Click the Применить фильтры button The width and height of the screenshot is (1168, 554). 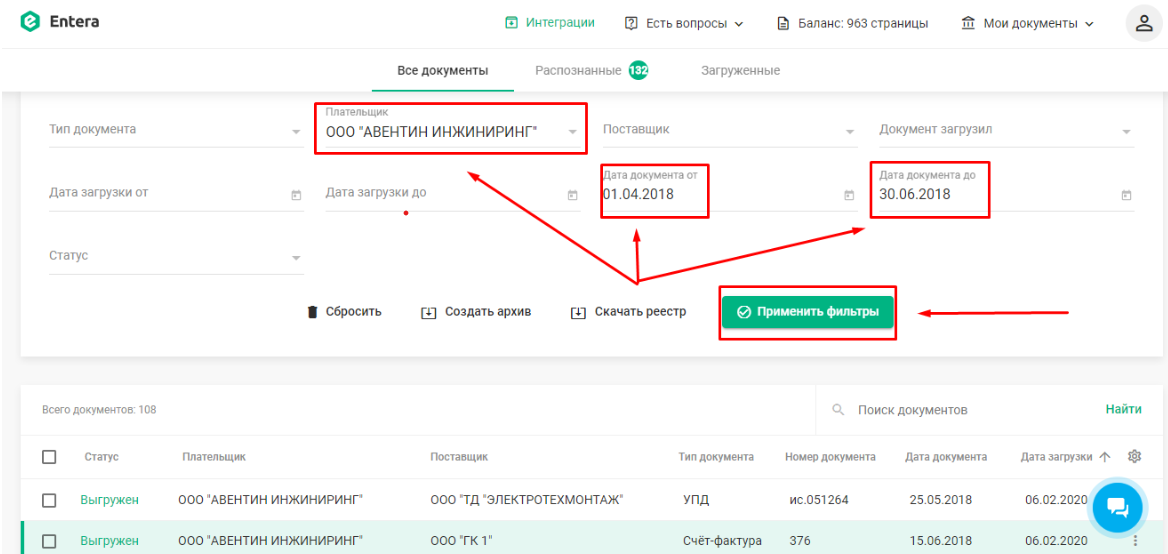[807, 312]
